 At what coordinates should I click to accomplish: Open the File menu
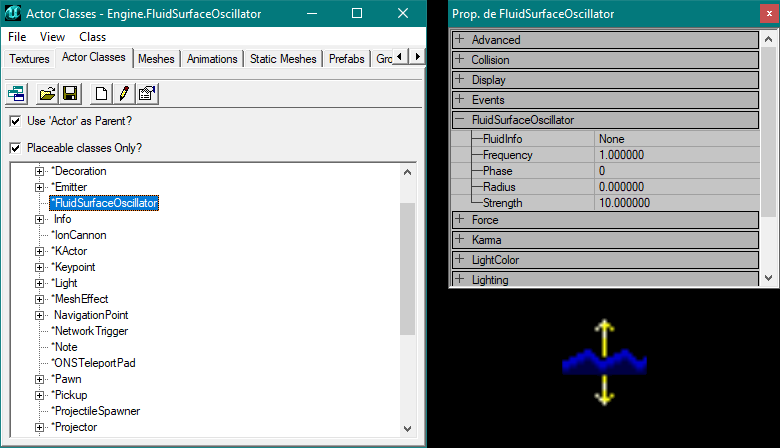[17, 37]
